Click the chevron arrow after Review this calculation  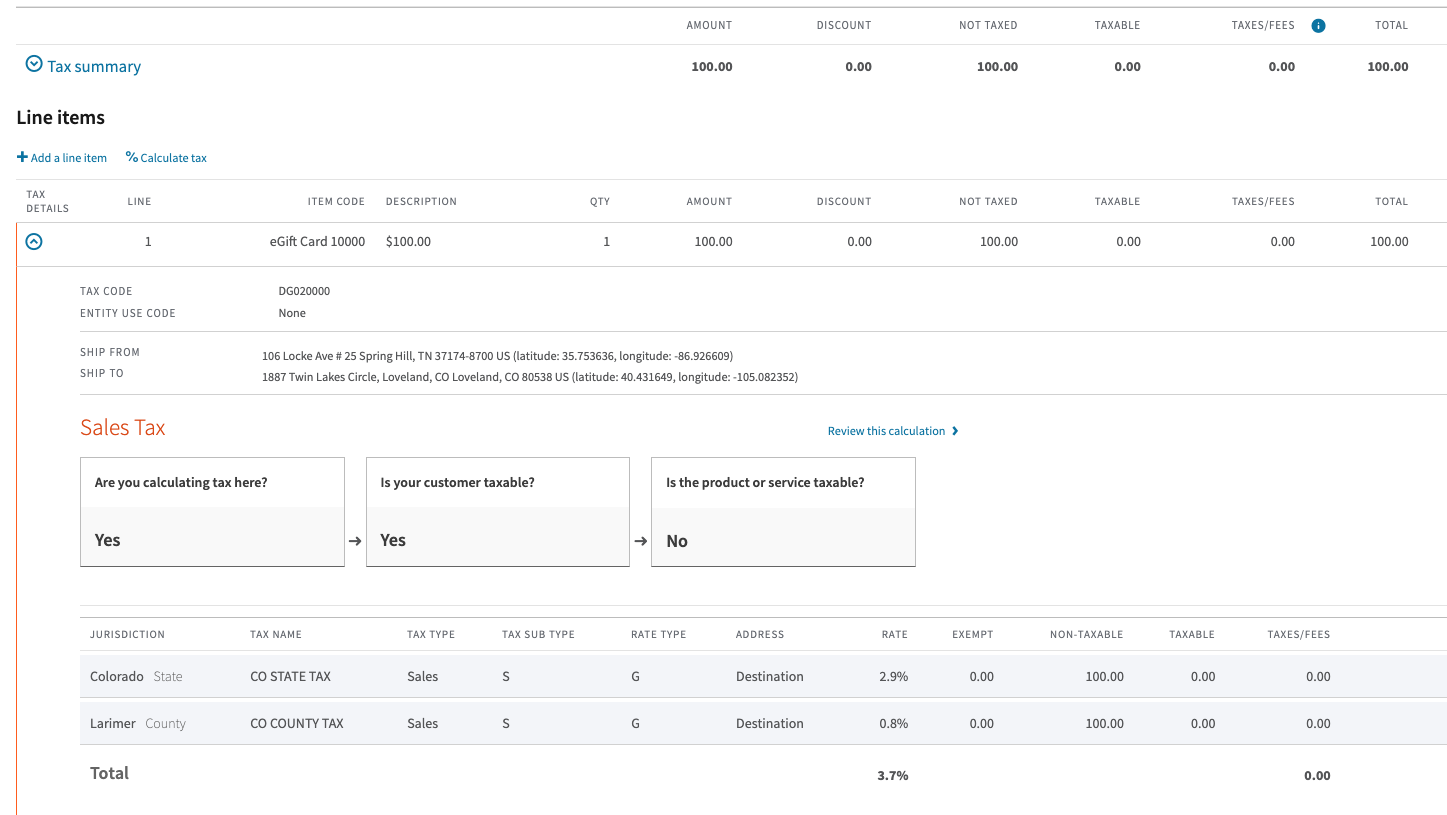click(955, 431)
